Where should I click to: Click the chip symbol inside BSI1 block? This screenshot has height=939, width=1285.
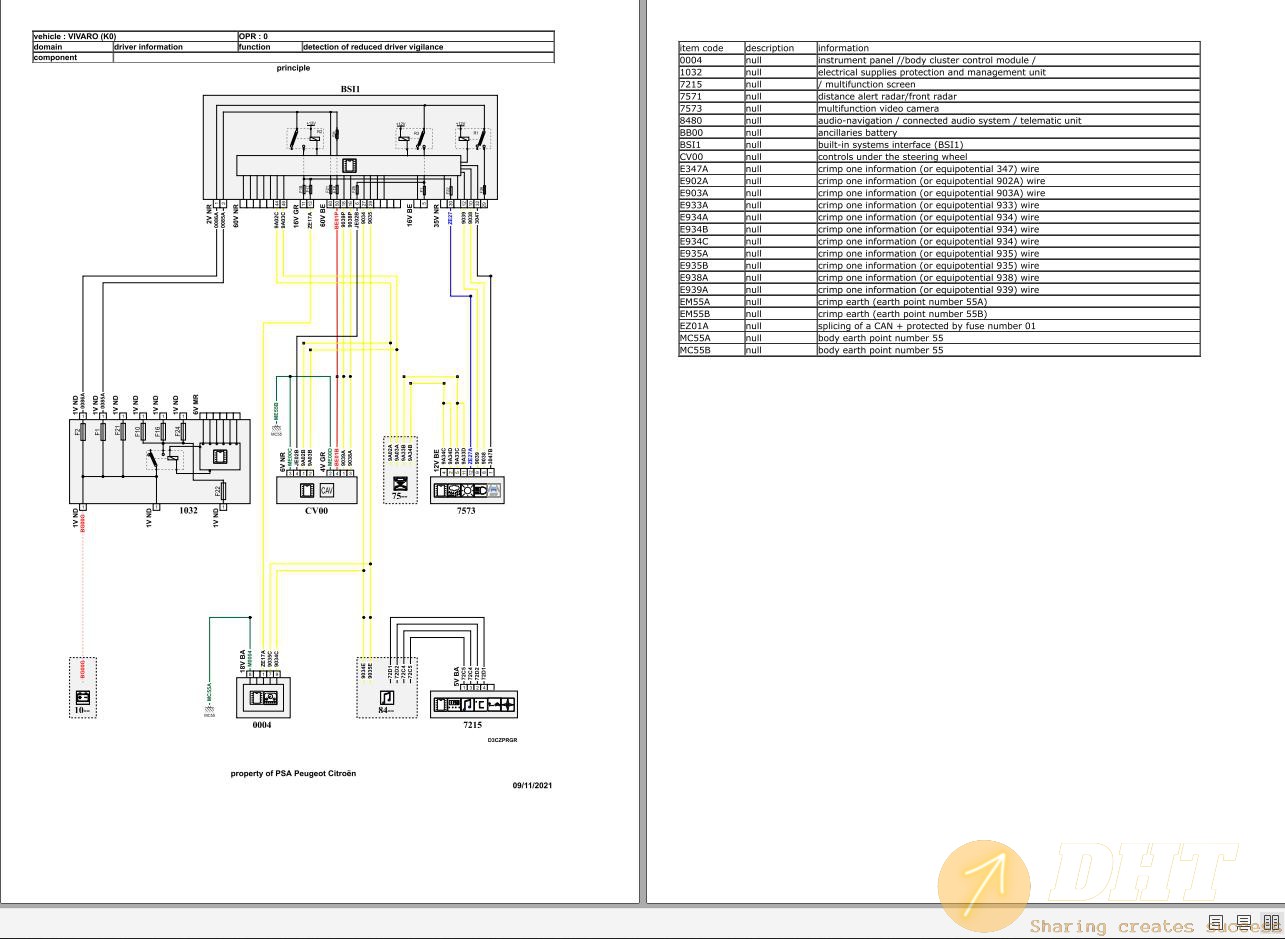(x=349, y=165)
